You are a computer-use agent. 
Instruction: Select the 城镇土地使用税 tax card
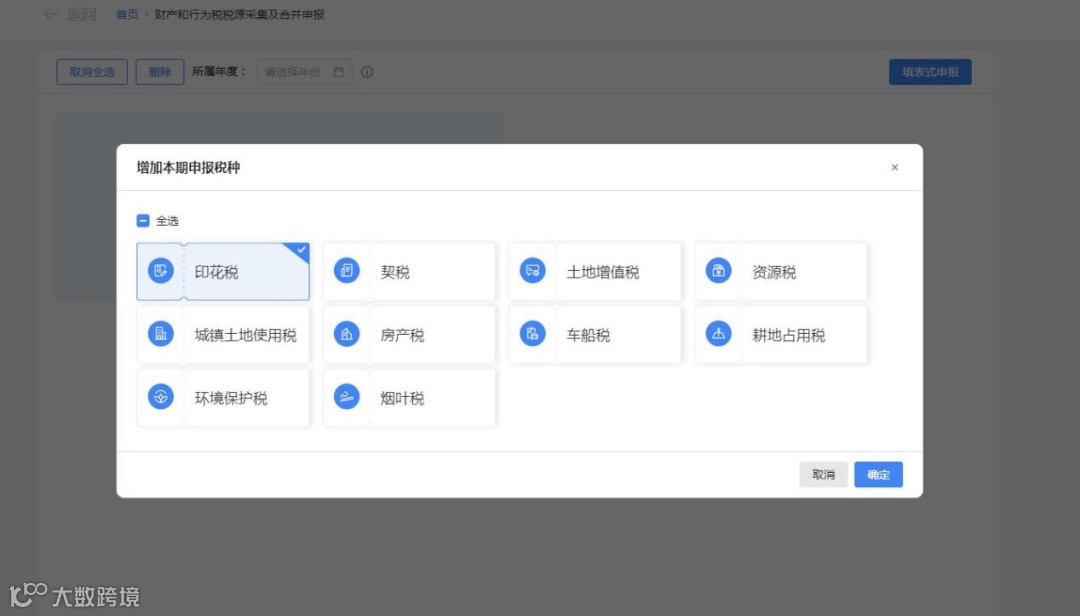(223, 335)
